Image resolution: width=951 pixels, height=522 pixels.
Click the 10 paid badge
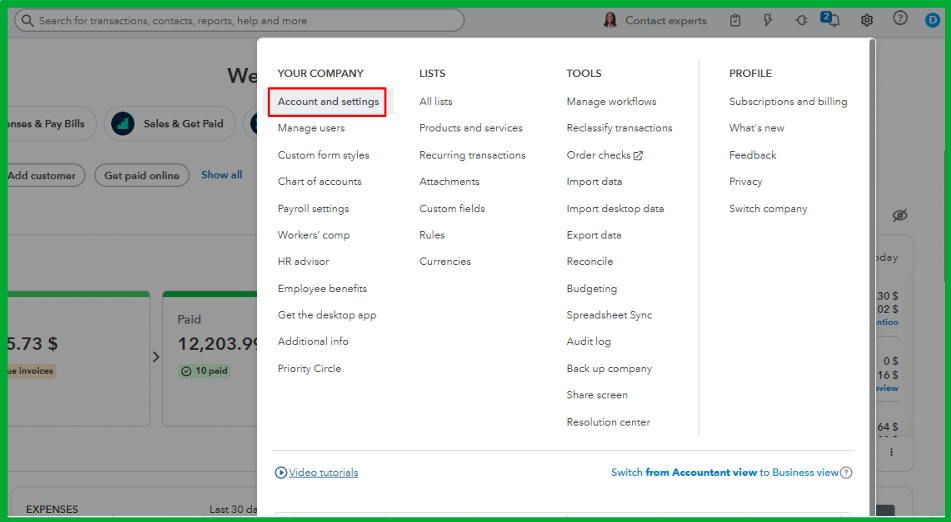204,370
